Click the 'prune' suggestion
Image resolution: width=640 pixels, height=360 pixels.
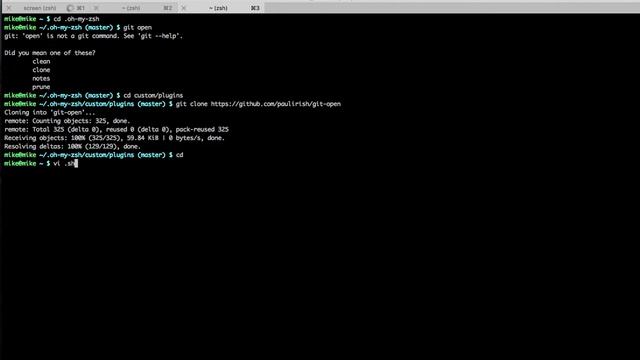(41, 87)
